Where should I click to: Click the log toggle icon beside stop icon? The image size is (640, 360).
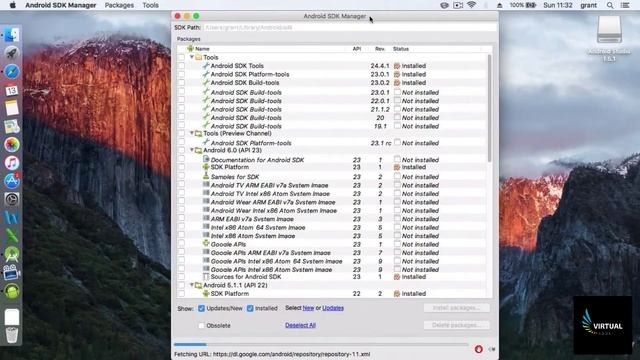492,349
